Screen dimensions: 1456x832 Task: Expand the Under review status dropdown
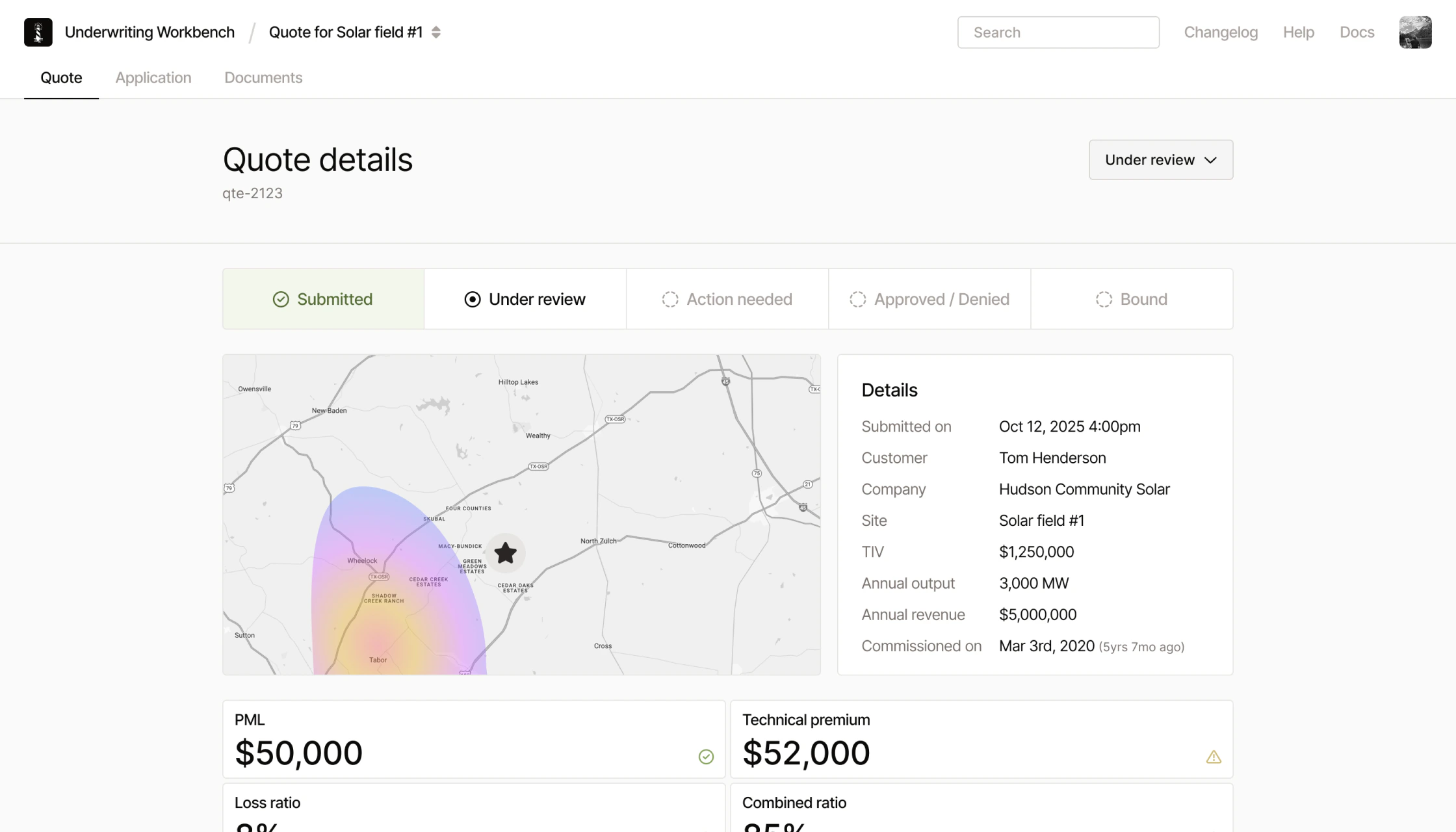[1161, 160]
